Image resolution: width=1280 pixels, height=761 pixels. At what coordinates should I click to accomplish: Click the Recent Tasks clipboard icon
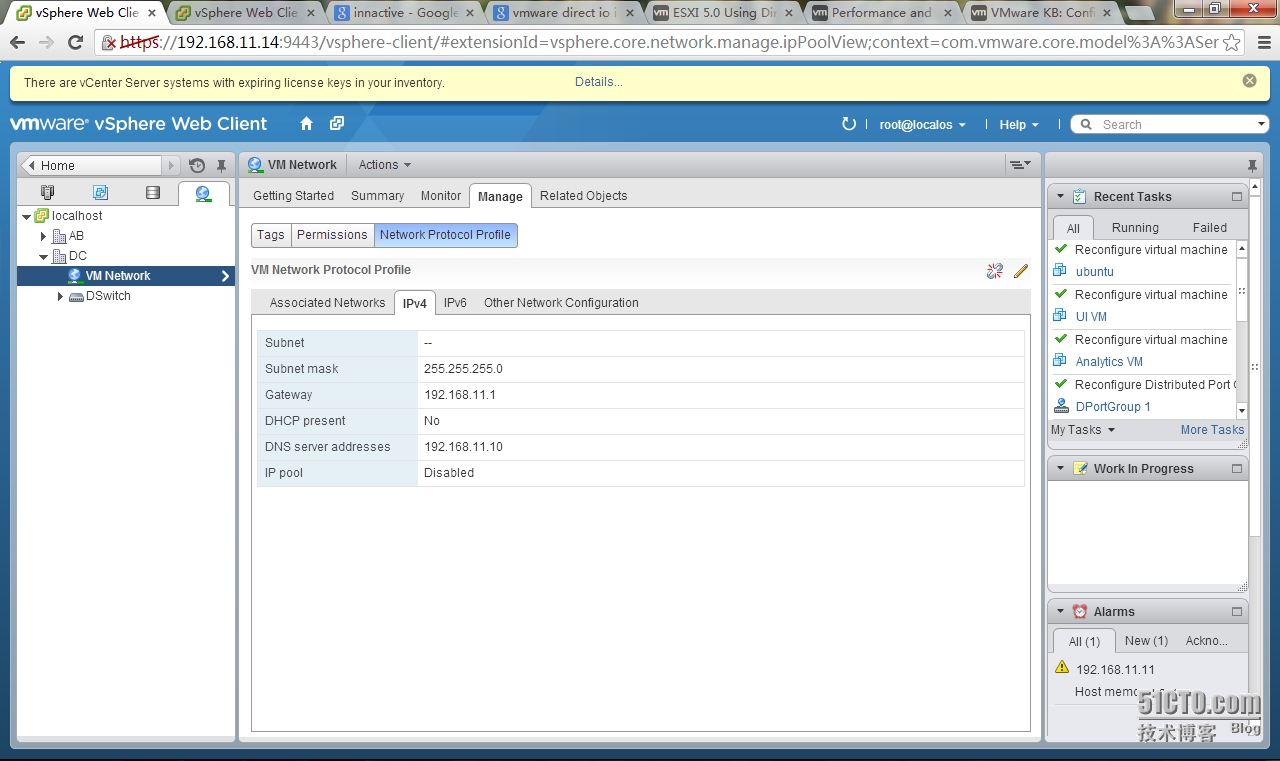tap(1080, 197)
